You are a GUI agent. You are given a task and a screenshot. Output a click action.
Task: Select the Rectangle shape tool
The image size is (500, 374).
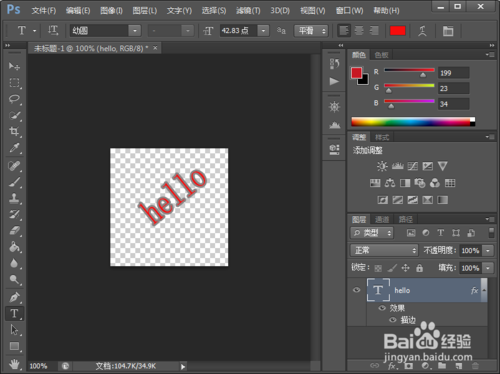pyautogui.click(x=14, y=346)
